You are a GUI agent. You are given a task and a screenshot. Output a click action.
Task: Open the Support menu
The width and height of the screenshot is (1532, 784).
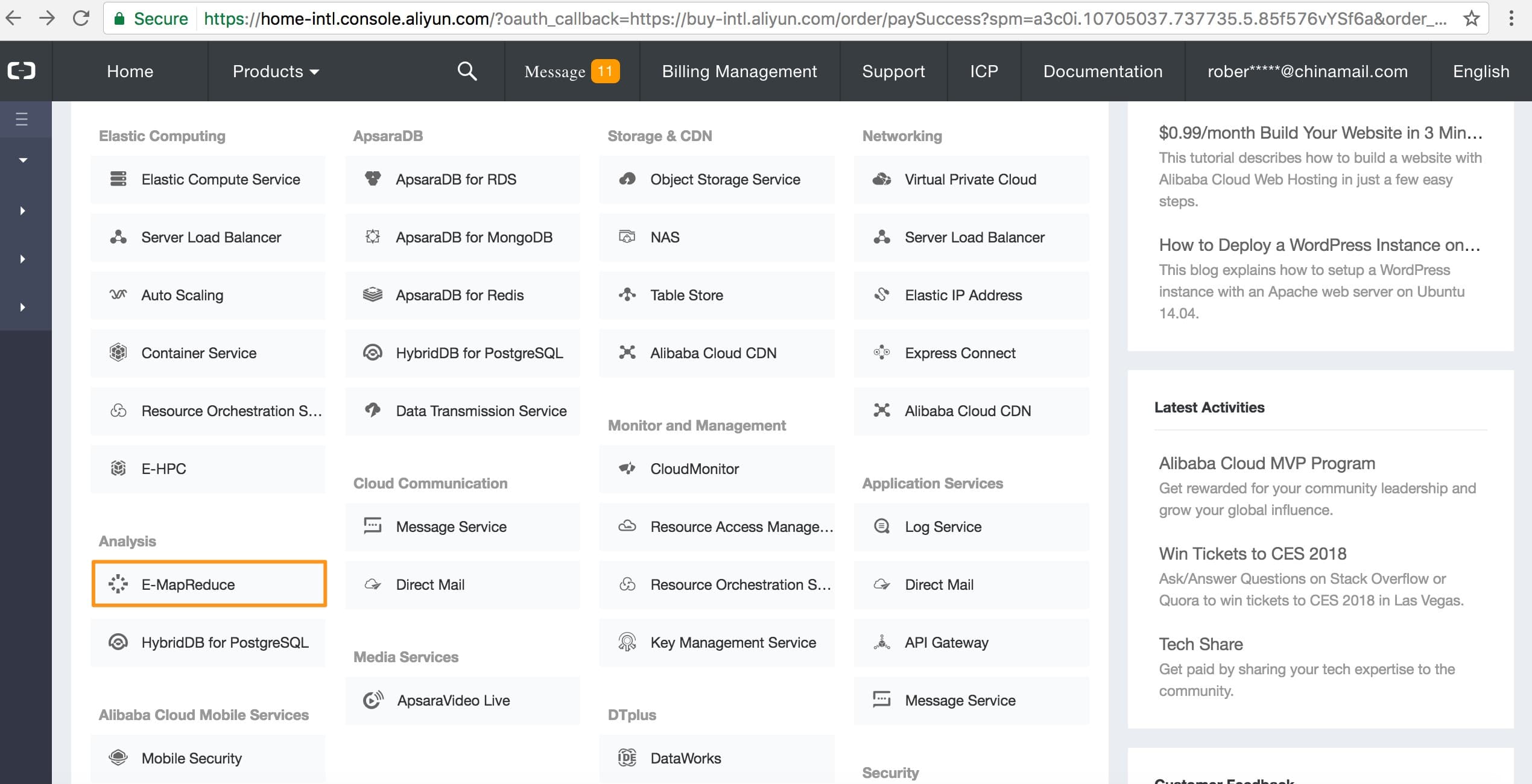click(893, 71)
